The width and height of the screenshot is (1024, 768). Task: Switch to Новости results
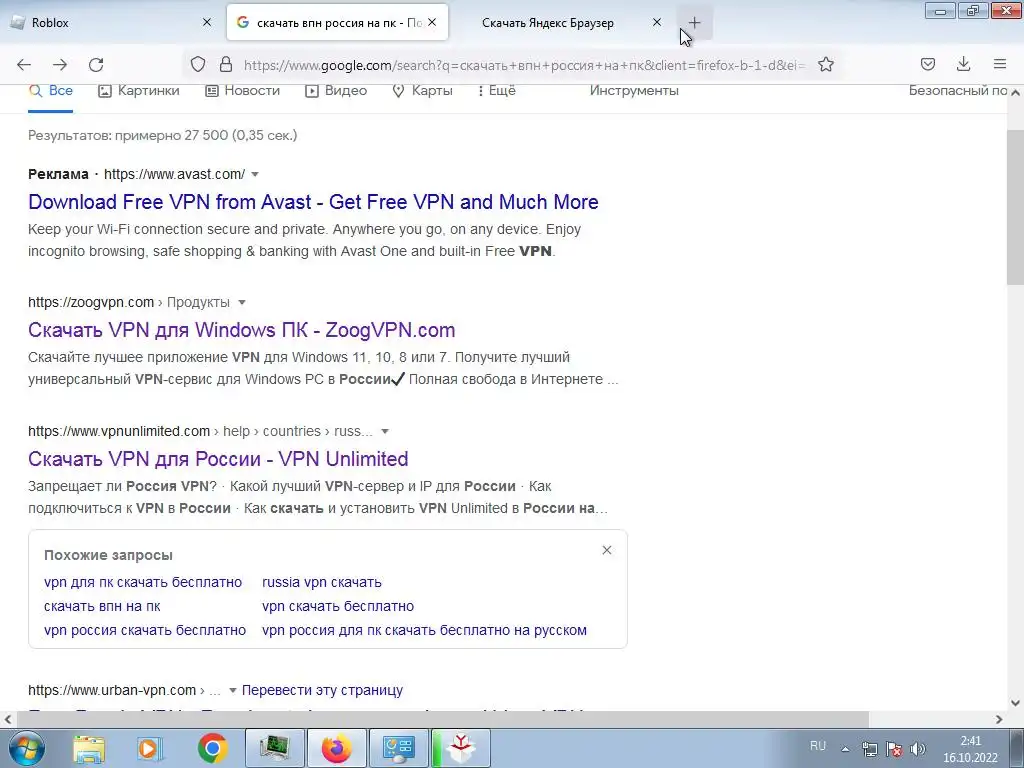pyautogui.click(x=242, y=91)
